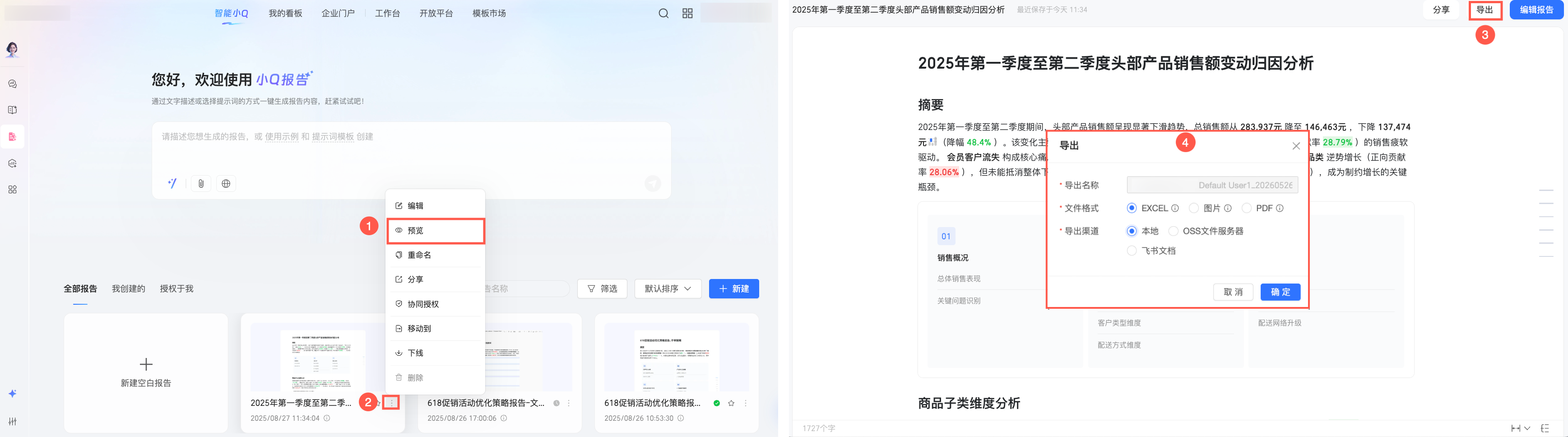Click the info icon next to PDF format
The width and height of the screenshot is (1568, 437).
point(1280,208)
